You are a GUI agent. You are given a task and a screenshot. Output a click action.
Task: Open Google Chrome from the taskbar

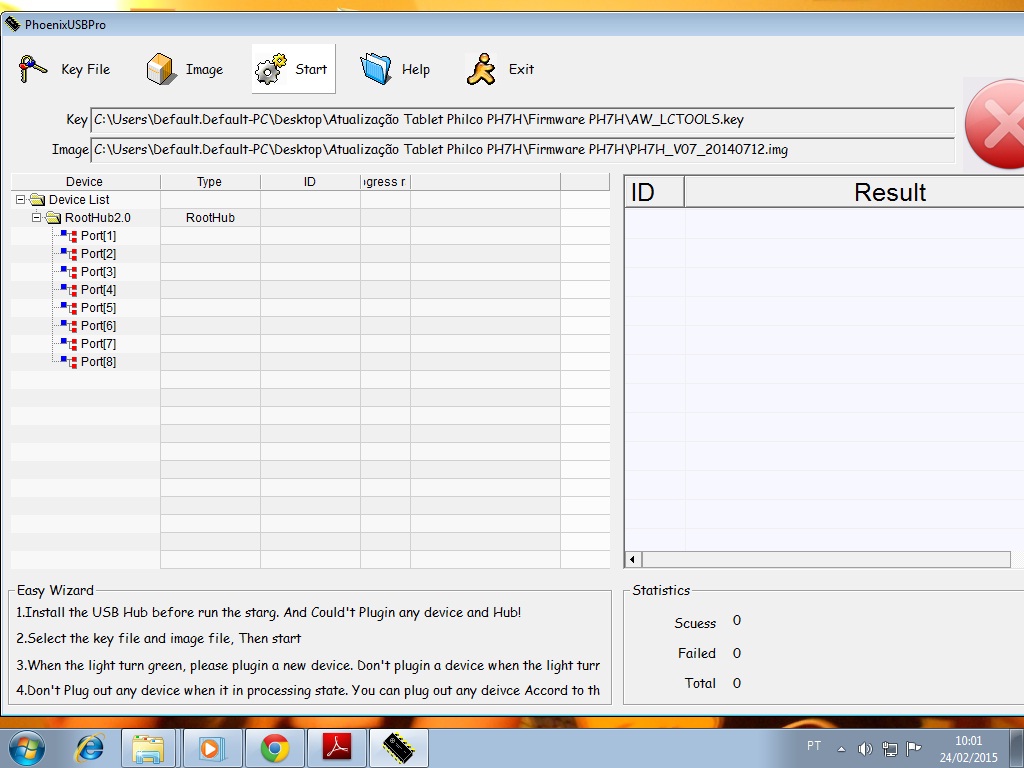[x=275, y=748]
